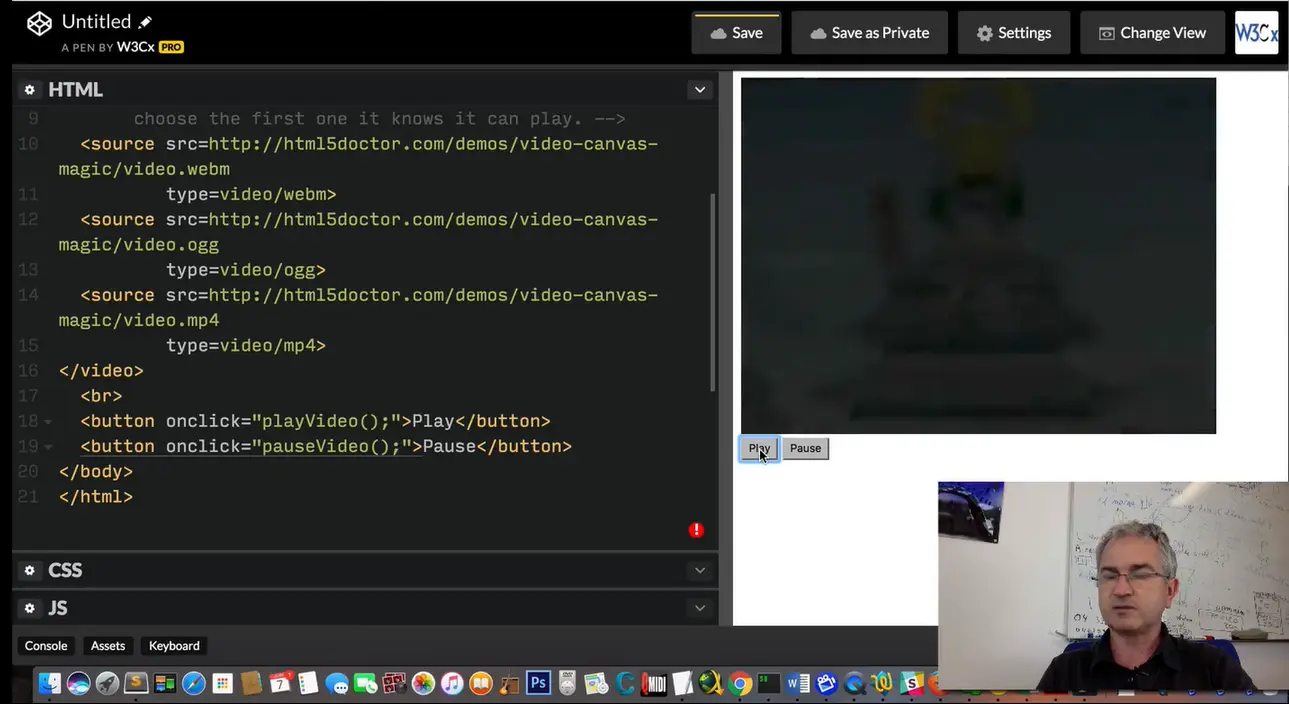Click the closing </video> tag line
Viewport: 1289px width, 704px height.
click(101, 371)
